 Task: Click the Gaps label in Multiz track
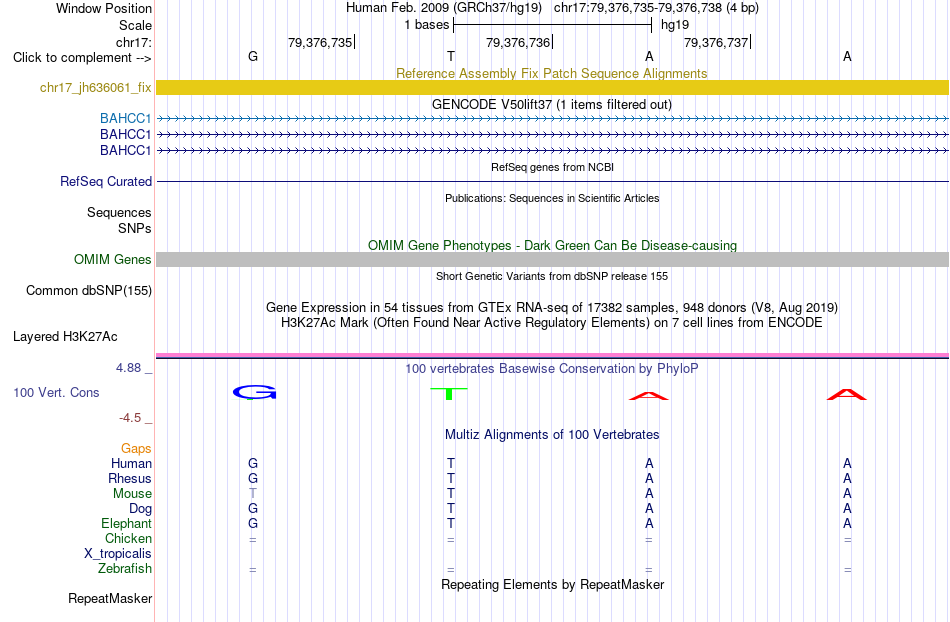(136, 448)
